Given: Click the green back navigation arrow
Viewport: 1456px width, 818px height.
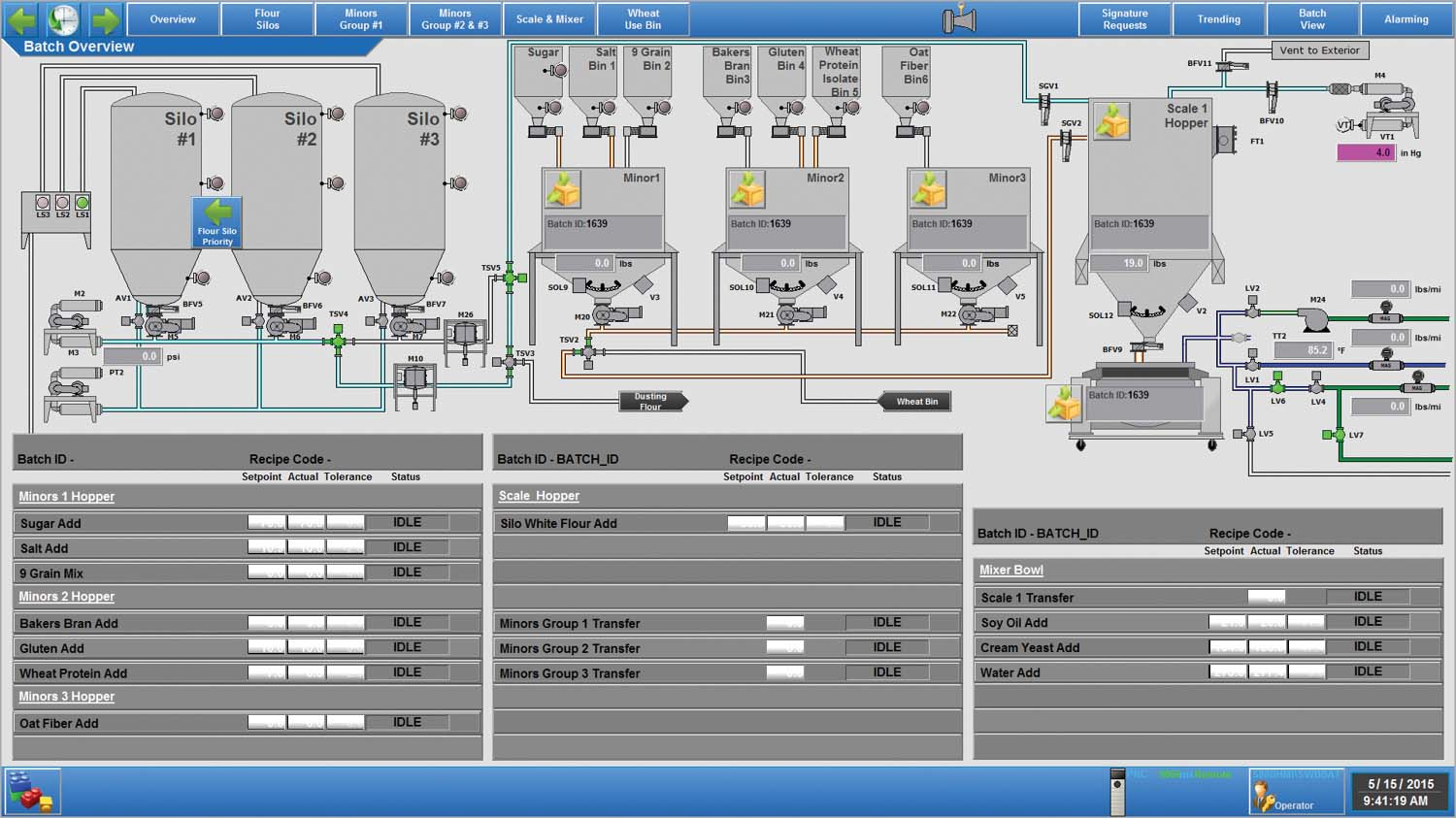Looking at the screenshot, I should (x=20, y=19).
